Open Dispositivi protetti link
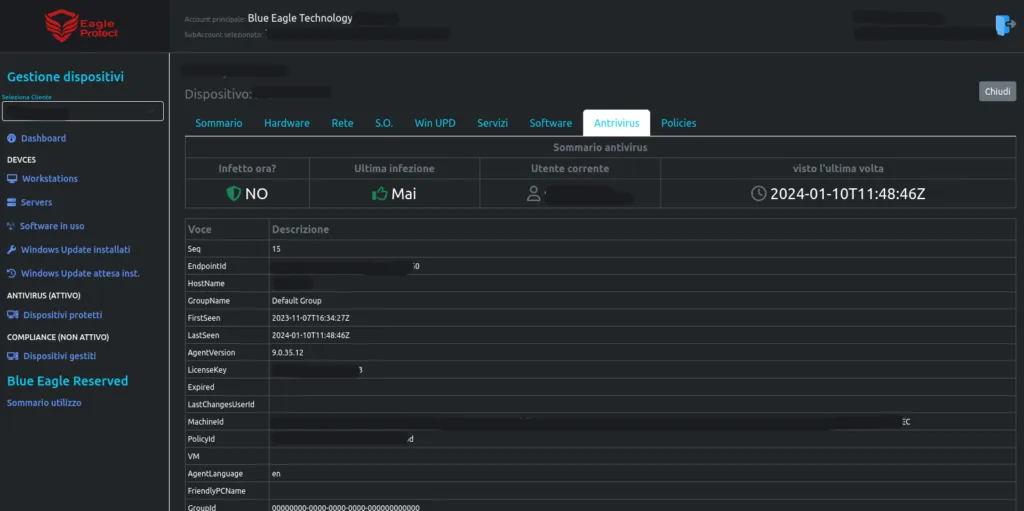Viewport: 1024px width, 511px height. [63, 315]
